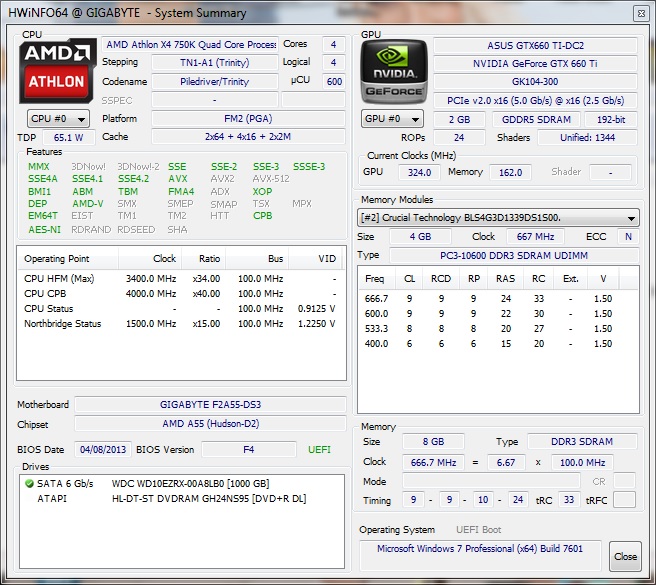
Task: Click the GPU clock value 324.0
Action: point(419,172)
